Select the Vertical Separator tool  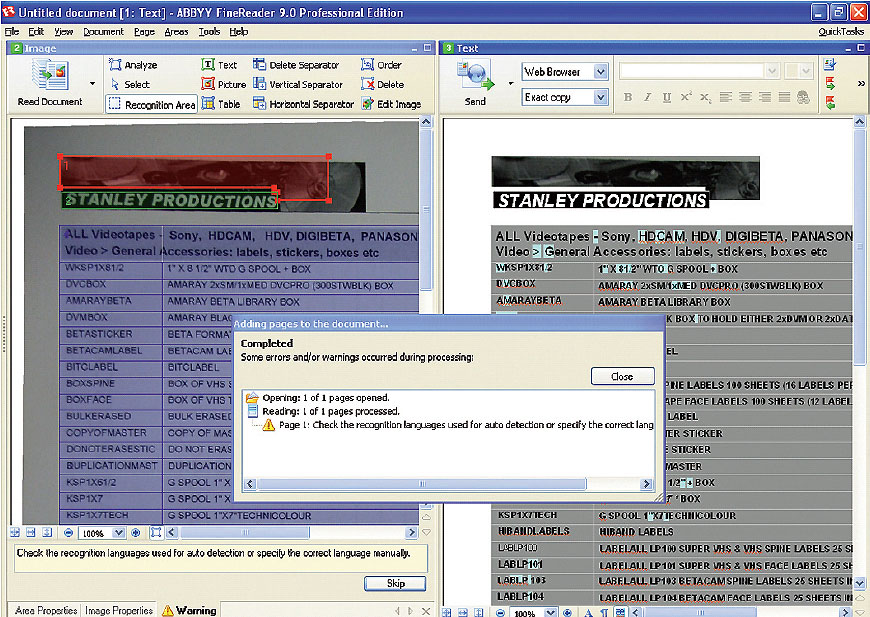tap(297, 85)
